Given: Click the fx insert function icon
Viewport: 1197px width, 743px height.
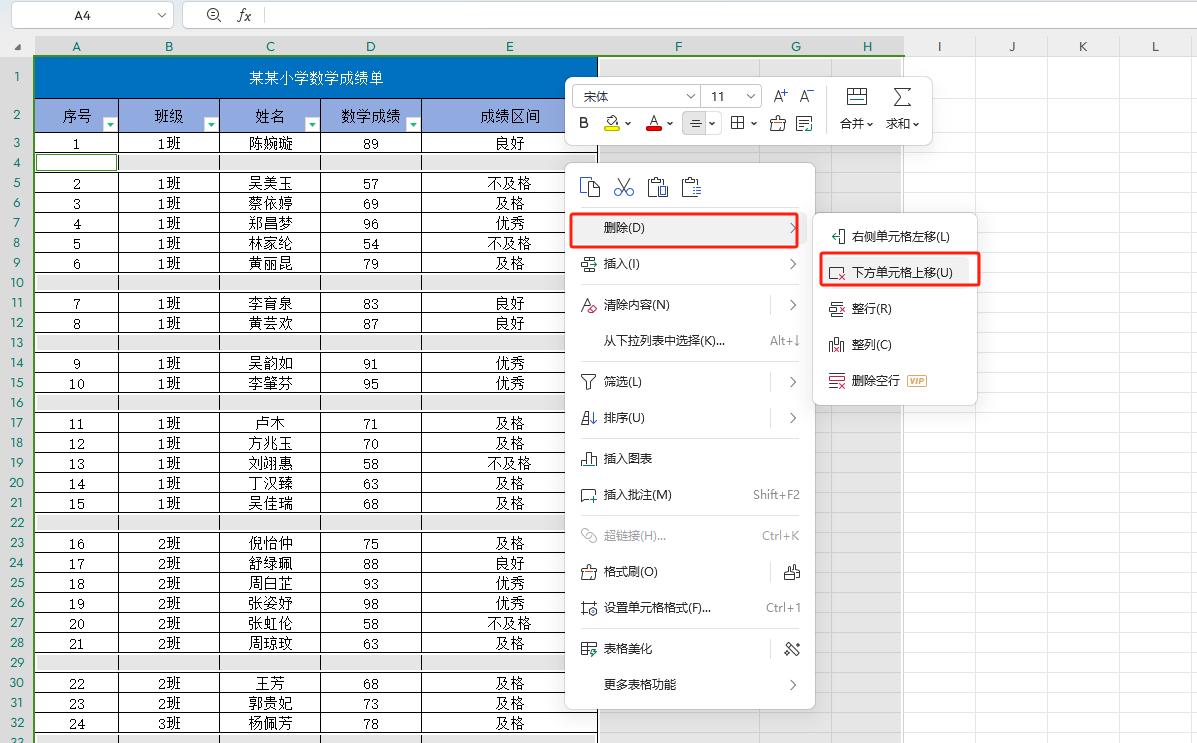Looking at the screenshot, I should point(244,15).
